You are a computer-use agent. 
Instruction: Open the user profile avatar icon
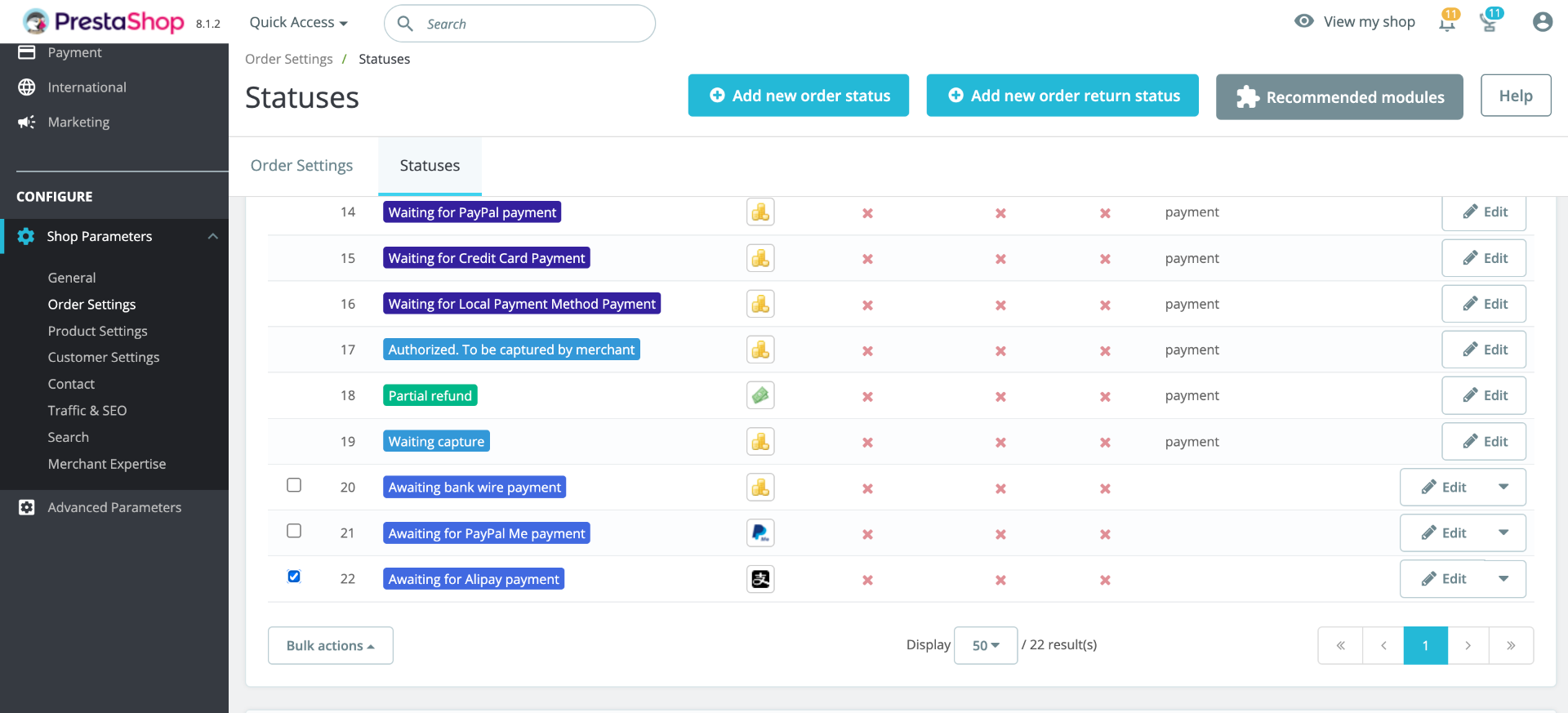click(x=1542, y=22)
